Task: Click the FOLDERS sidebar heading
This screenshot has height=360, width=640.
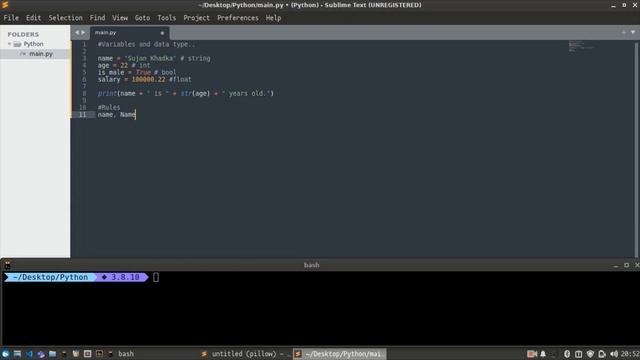Action: tap(23, 34)
